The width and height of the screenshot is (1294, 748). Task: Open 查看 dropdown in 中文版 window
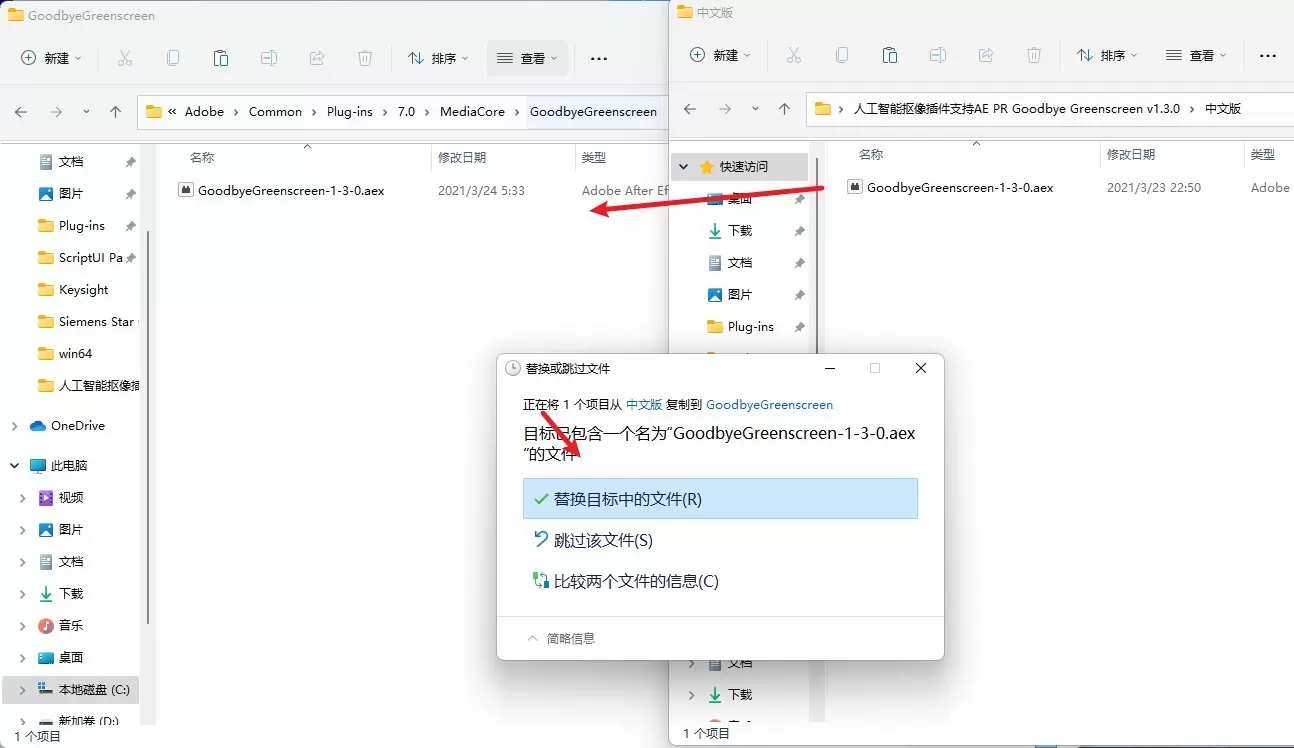pos(1197,55)
